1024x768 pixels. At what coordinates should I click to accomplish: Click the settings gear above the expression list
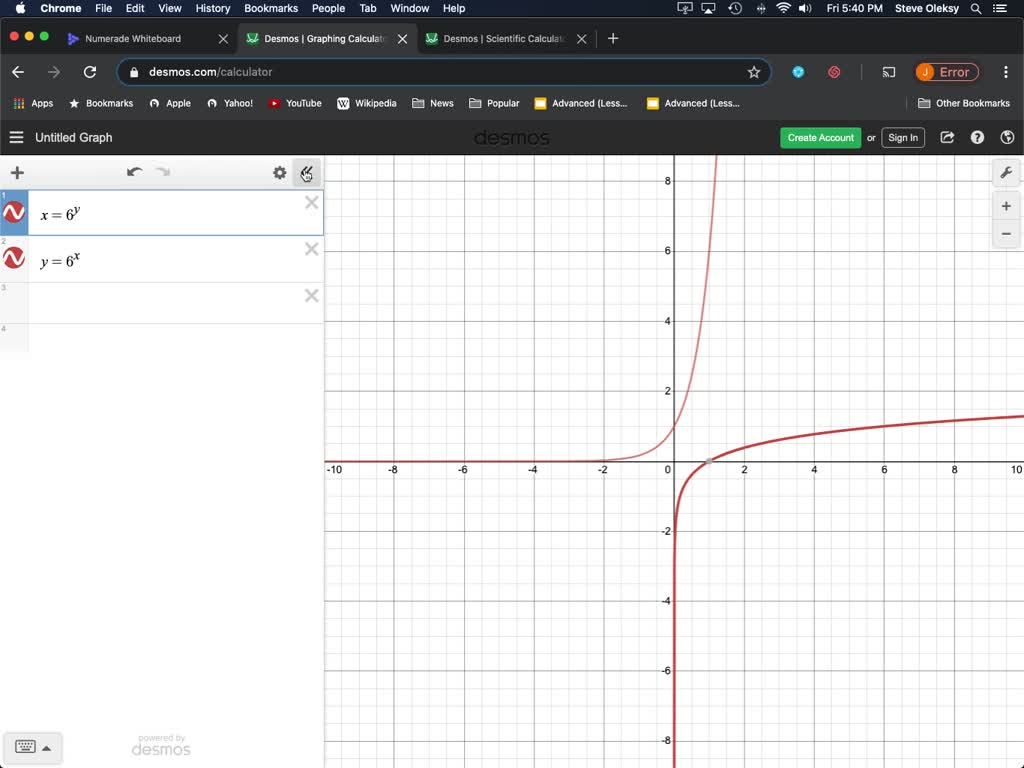coord(280,172)
